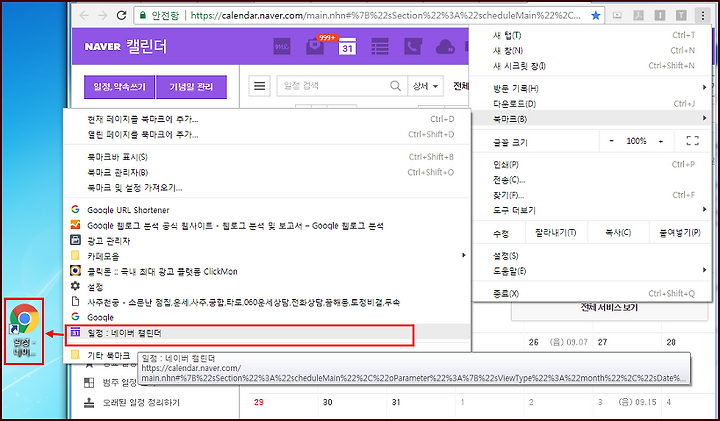
Task: Click the blue bookmark star in address bar
Action: 596,16
